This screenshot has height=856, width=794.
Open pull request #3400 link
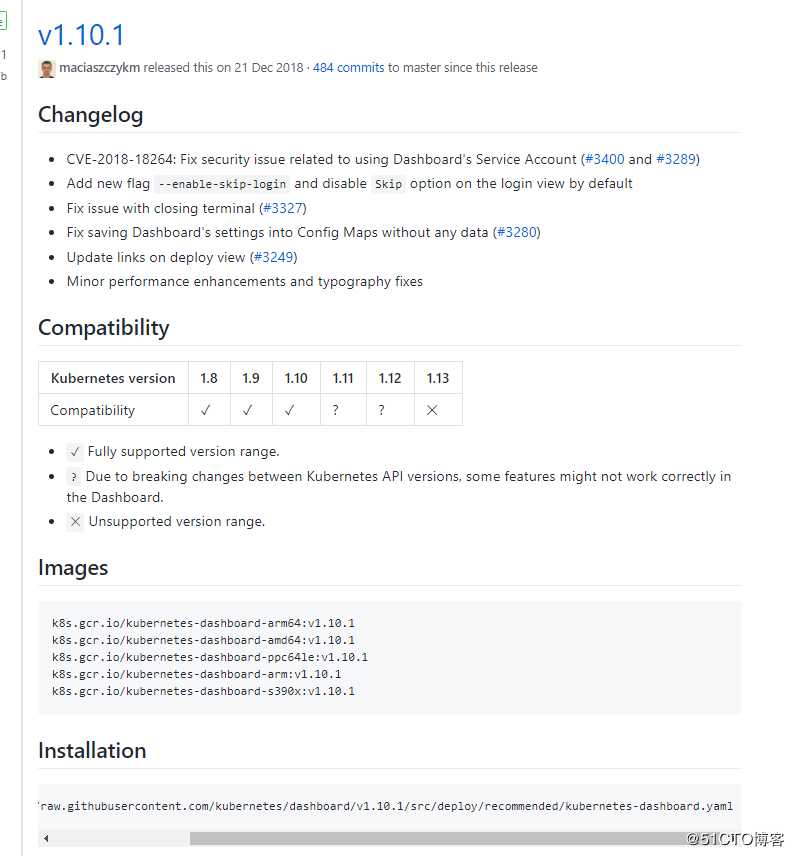point(605,159)
